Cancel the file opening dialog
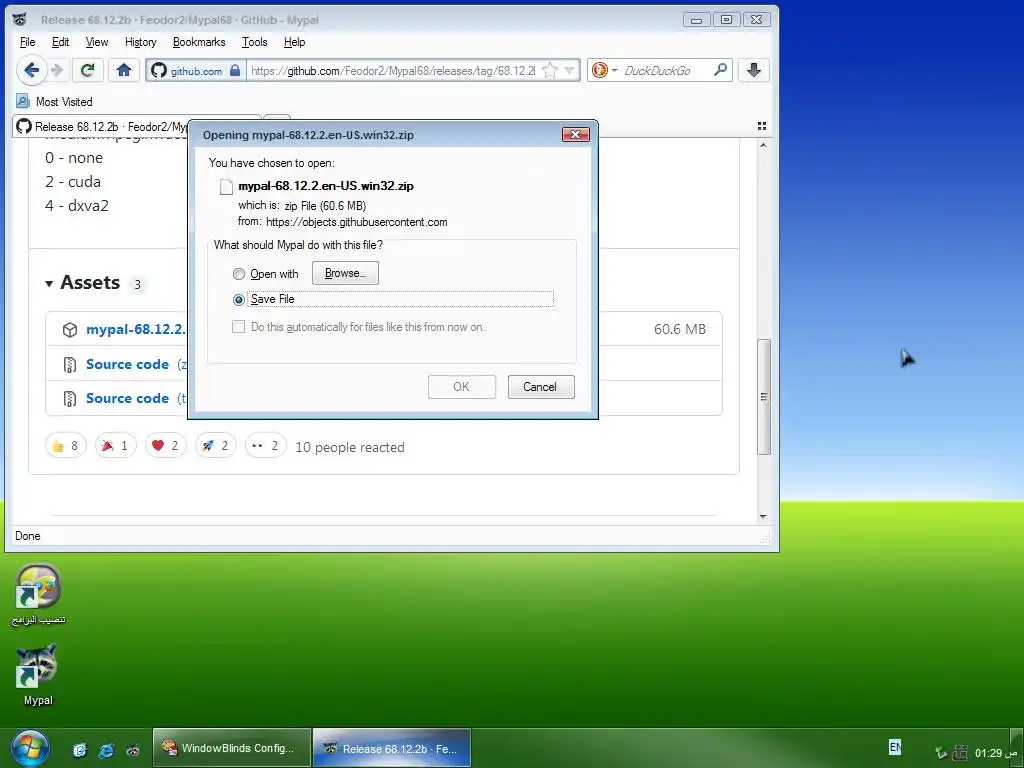The width and height of the screenshot is (1024, 768). coord(541,387)
